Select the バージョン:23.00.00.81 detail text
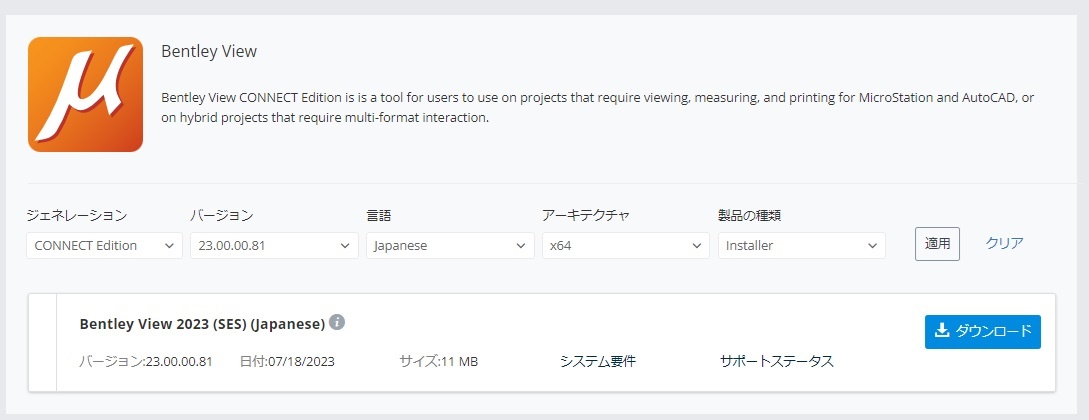 click(145, 362)
